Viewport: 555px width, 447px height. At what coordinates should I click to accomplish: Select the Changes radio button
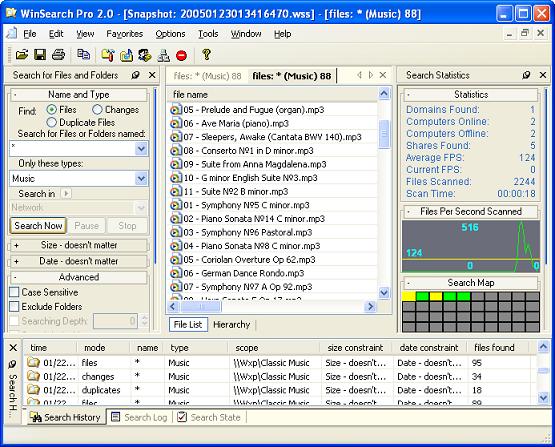point(97,110)
